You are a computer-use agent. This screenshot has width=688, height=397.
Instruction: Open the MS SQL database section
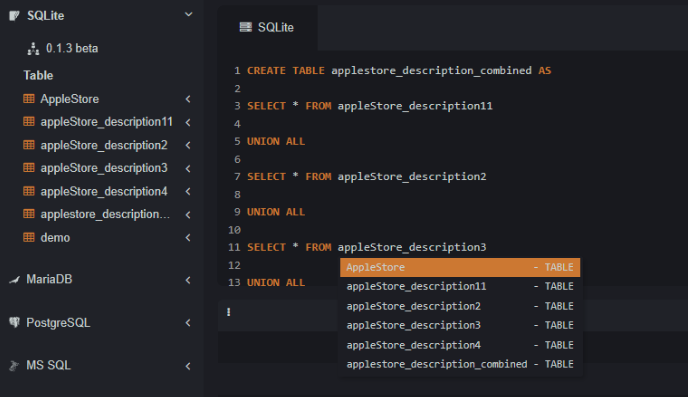click(48, 365)
